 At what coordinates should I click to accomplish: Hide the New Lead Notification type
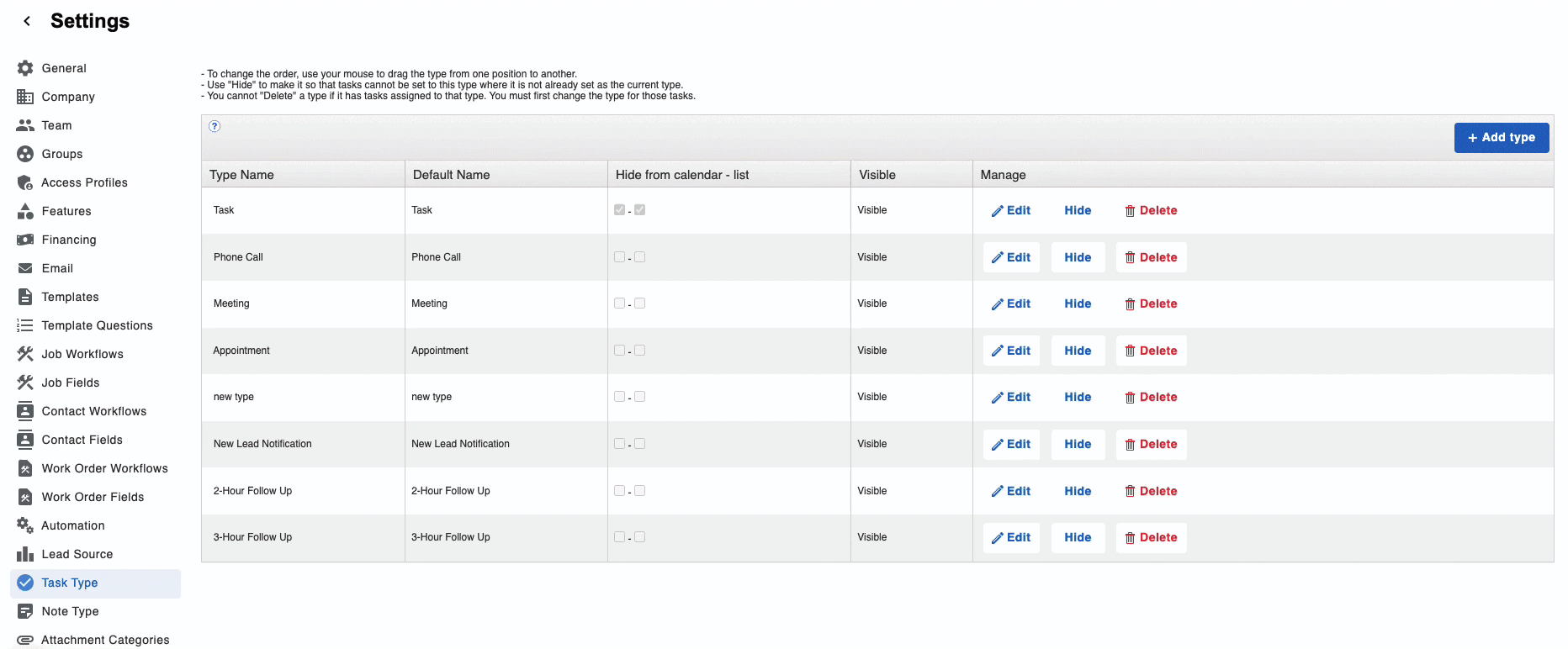(1078, 444)
